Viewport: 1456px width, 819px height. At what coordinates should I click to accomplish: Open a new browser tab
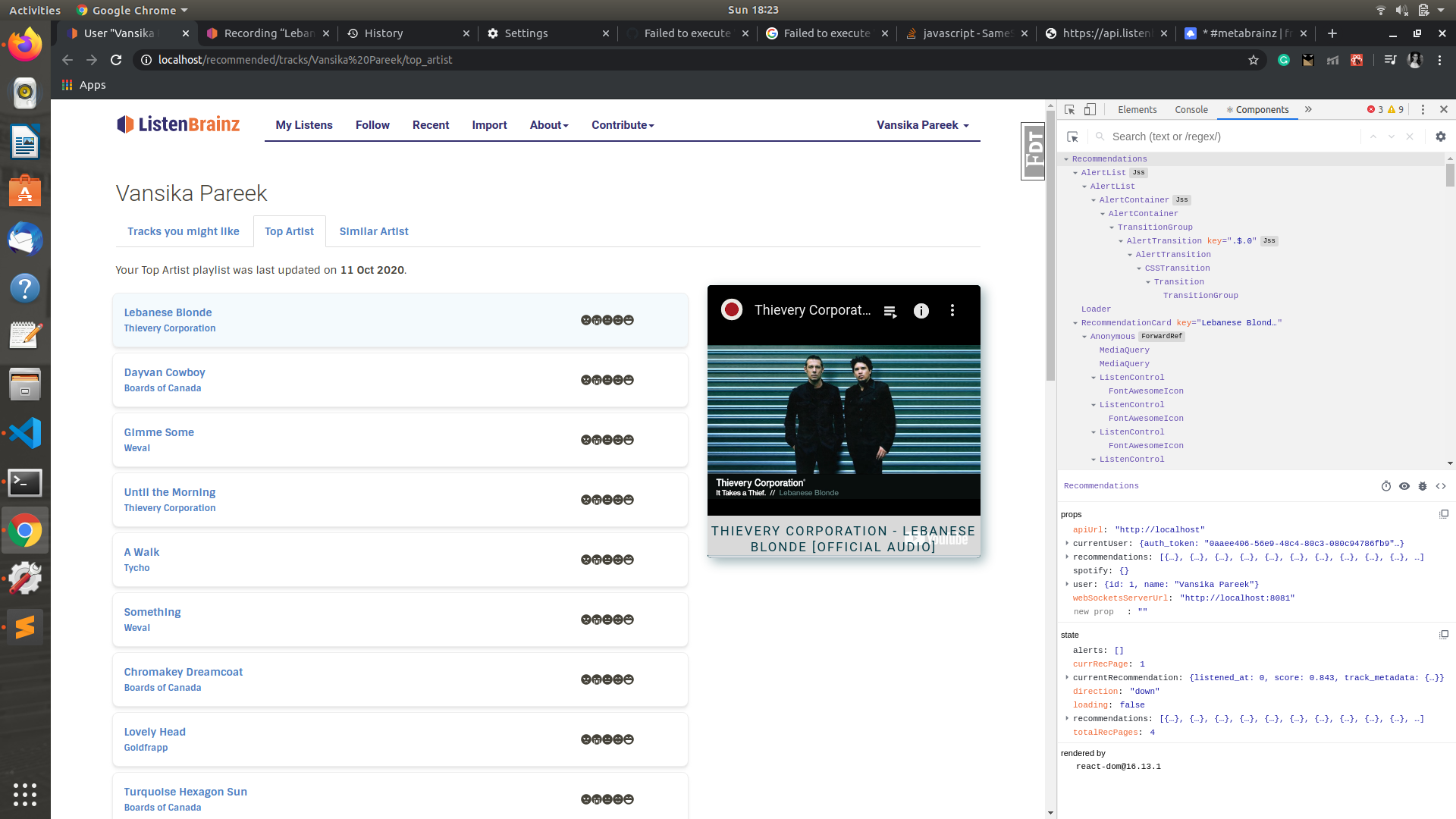[x=1332, y=33]
